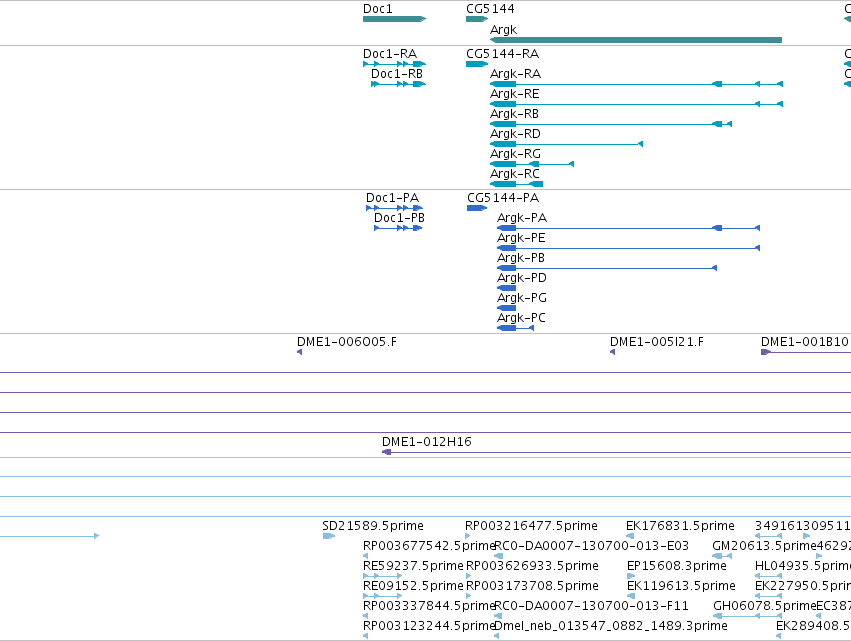851x641 pixels.
Task: Click the CG5144-RA transcript
Action: pos(477,64)
